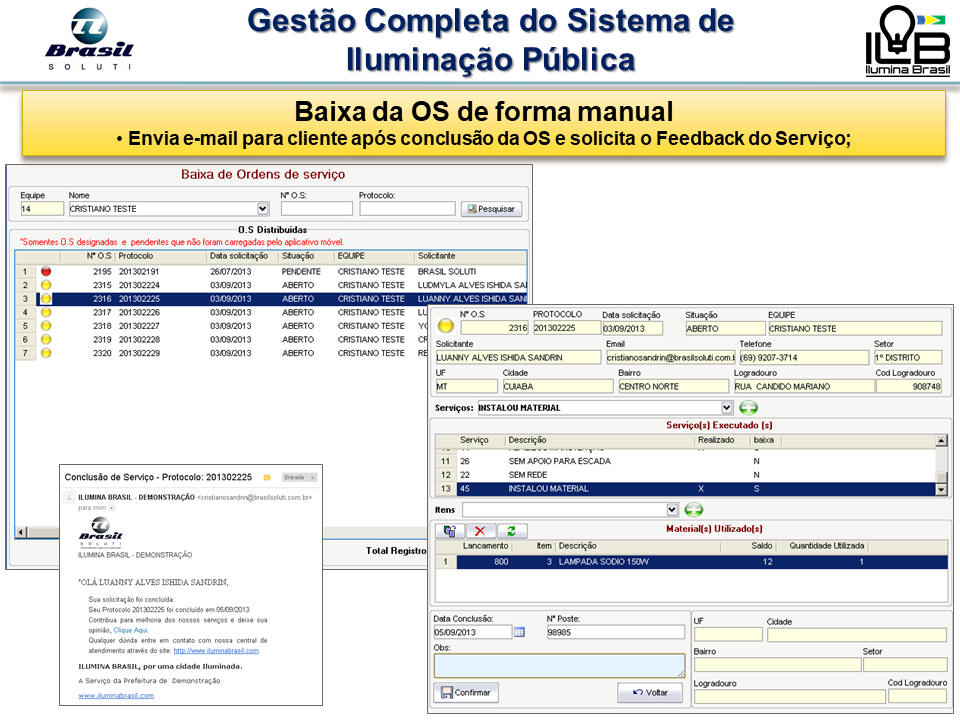The image size is (960, 720).
Task: Open the Serviços dropdown with INSTALOU MATERIAL
Action: (x=727, y=408)
